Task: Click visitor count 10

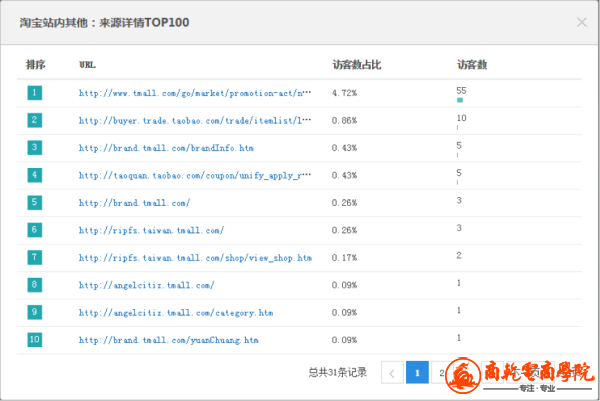Action: 461,118
